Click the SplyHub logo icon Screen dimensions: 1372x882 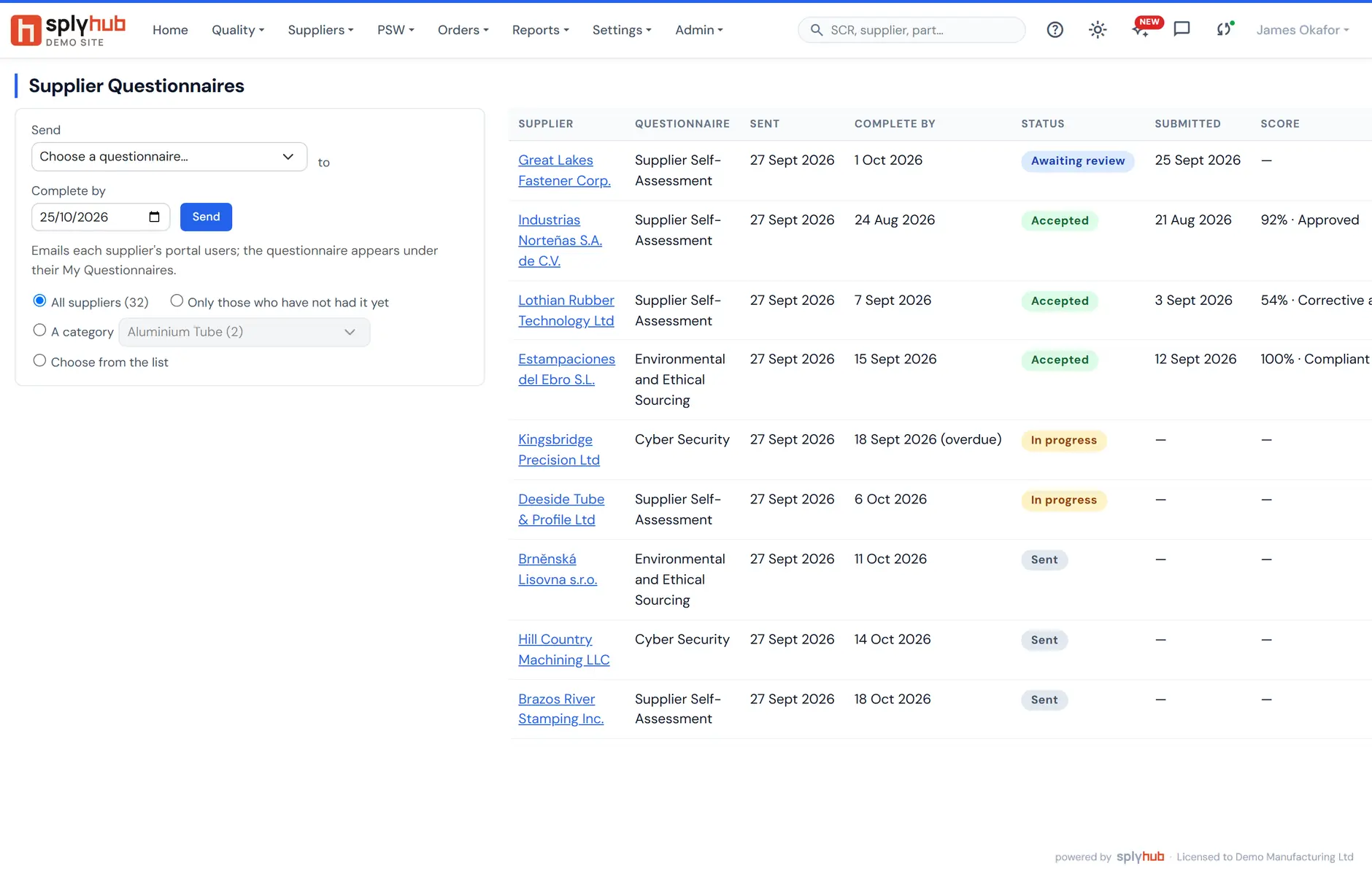[26, 30]
